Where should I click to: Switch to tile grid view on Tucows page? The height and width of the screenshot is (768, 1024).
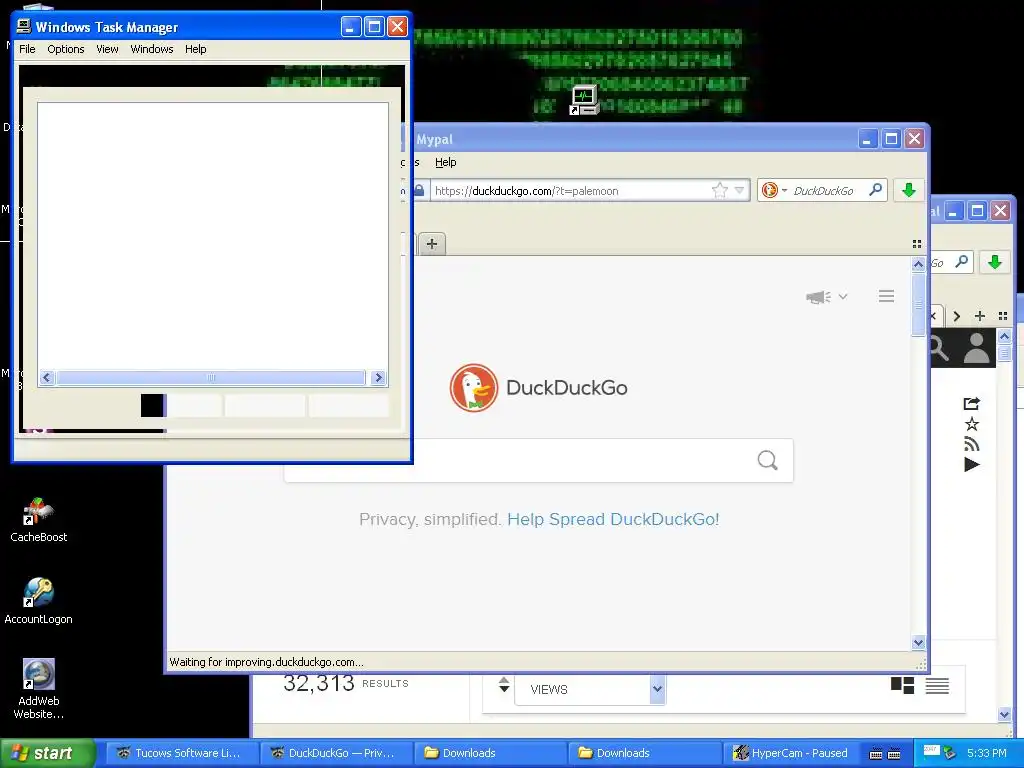coord(903,685)
